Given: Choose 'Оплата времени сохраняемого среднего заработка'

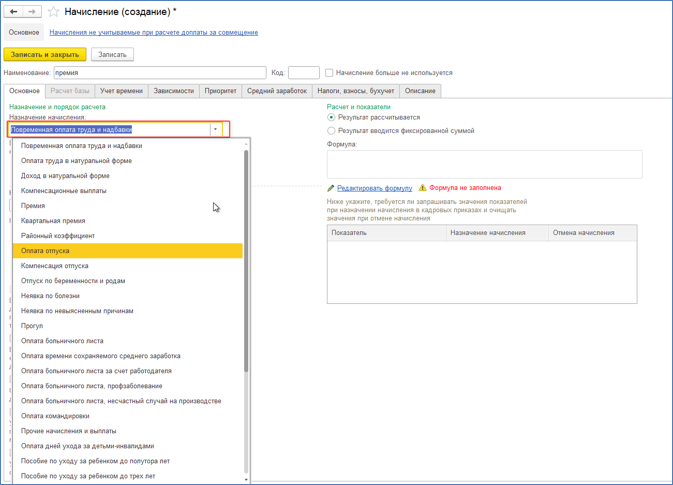Looking at the screenshot, I should [128, 356].
